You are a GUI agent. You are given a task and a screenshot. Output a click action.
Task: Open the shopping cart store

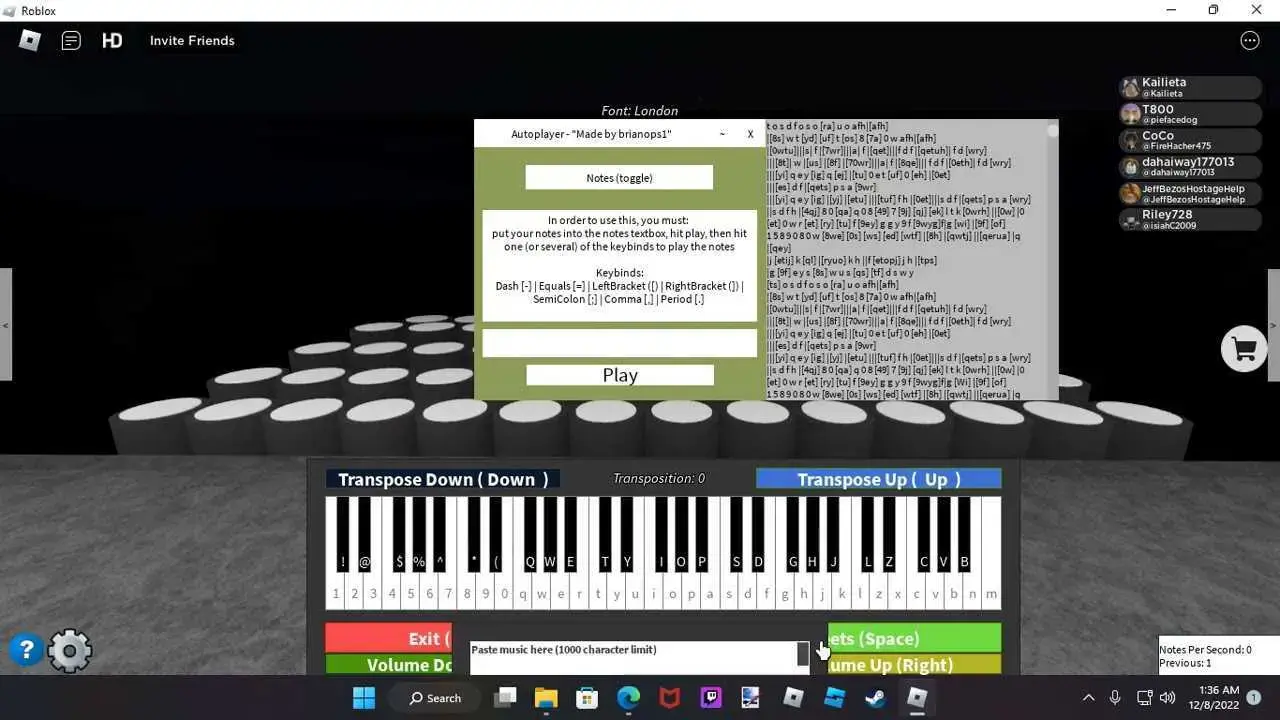[x=1244, y=349]
